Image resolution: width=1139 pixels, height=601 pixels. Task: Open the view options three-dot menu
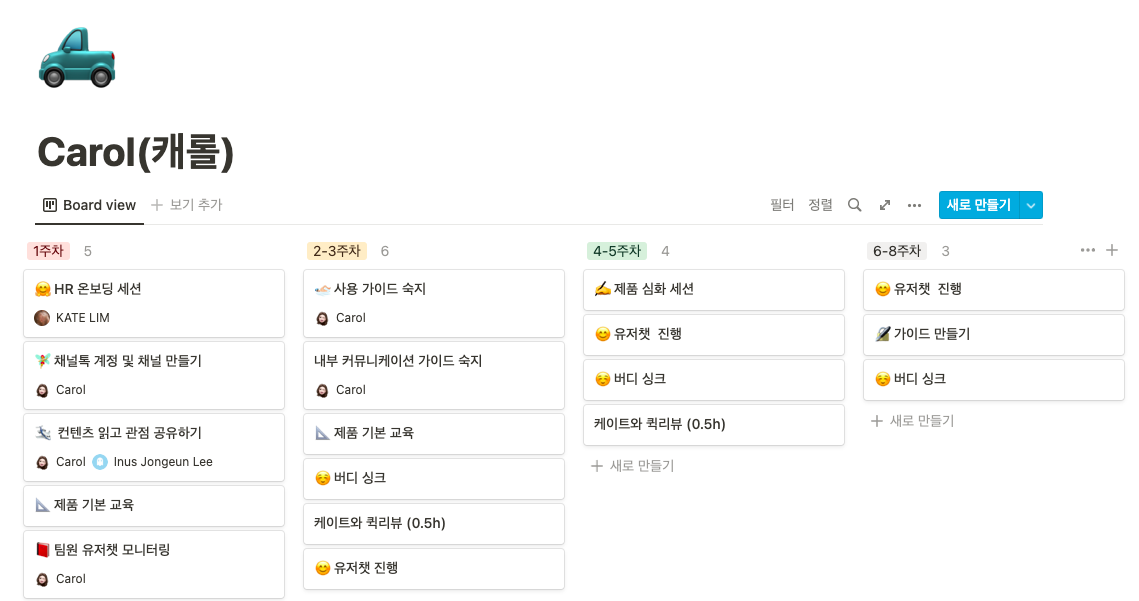(x=914, y=205)
